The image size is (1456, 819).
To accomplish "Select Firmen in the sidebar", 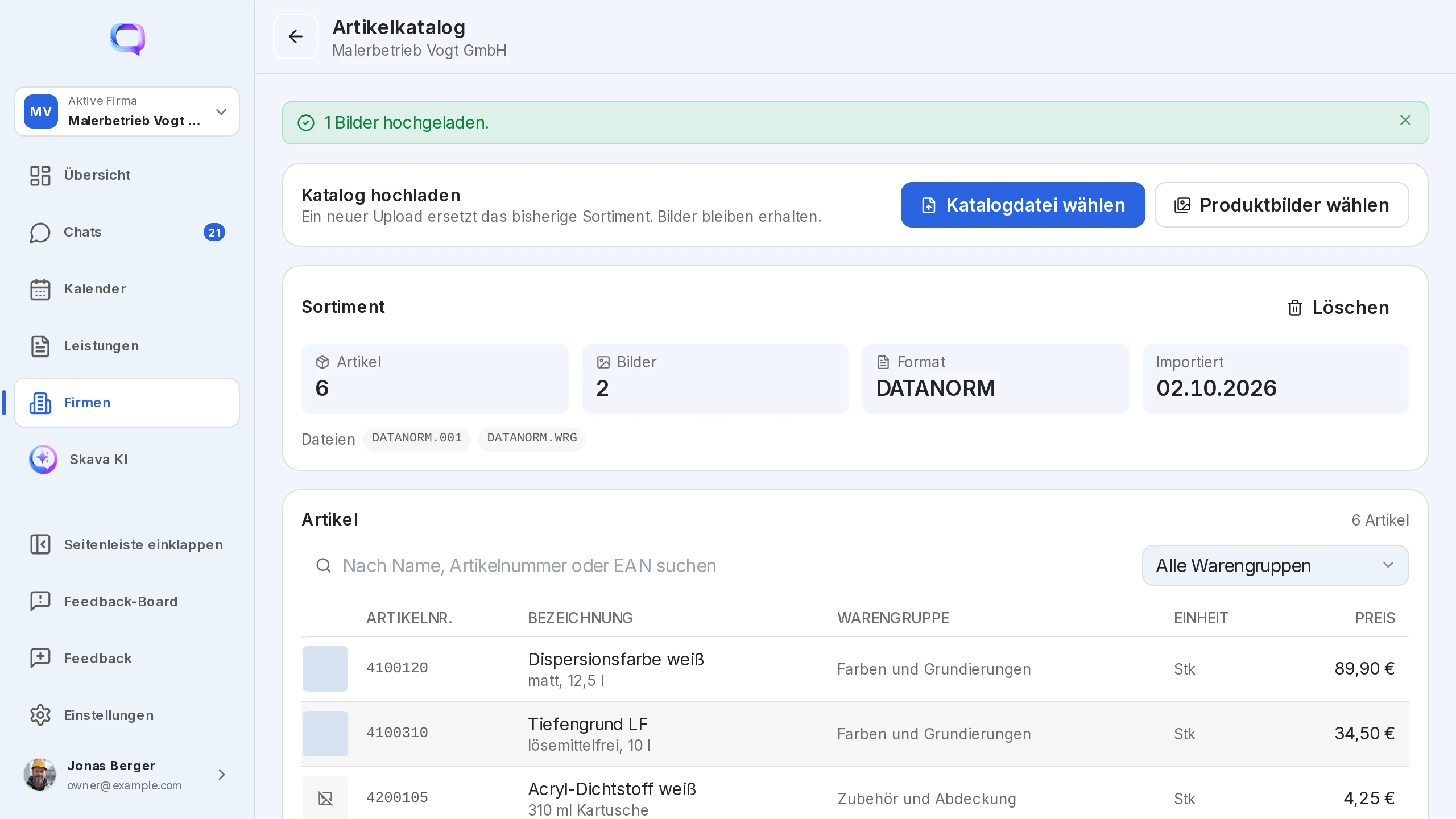I will (127, 403).
